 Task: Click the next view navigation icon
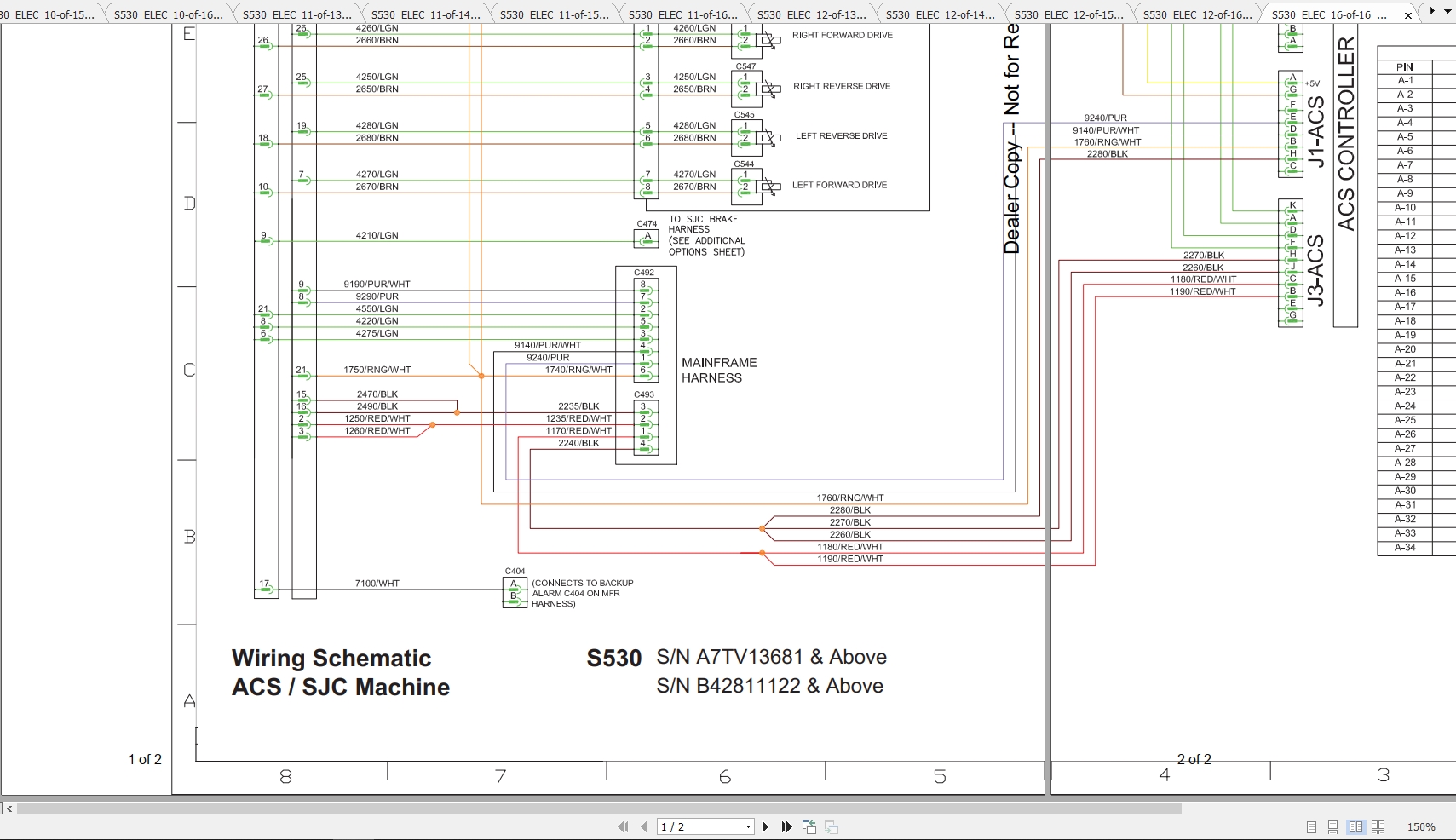point(832,826)
